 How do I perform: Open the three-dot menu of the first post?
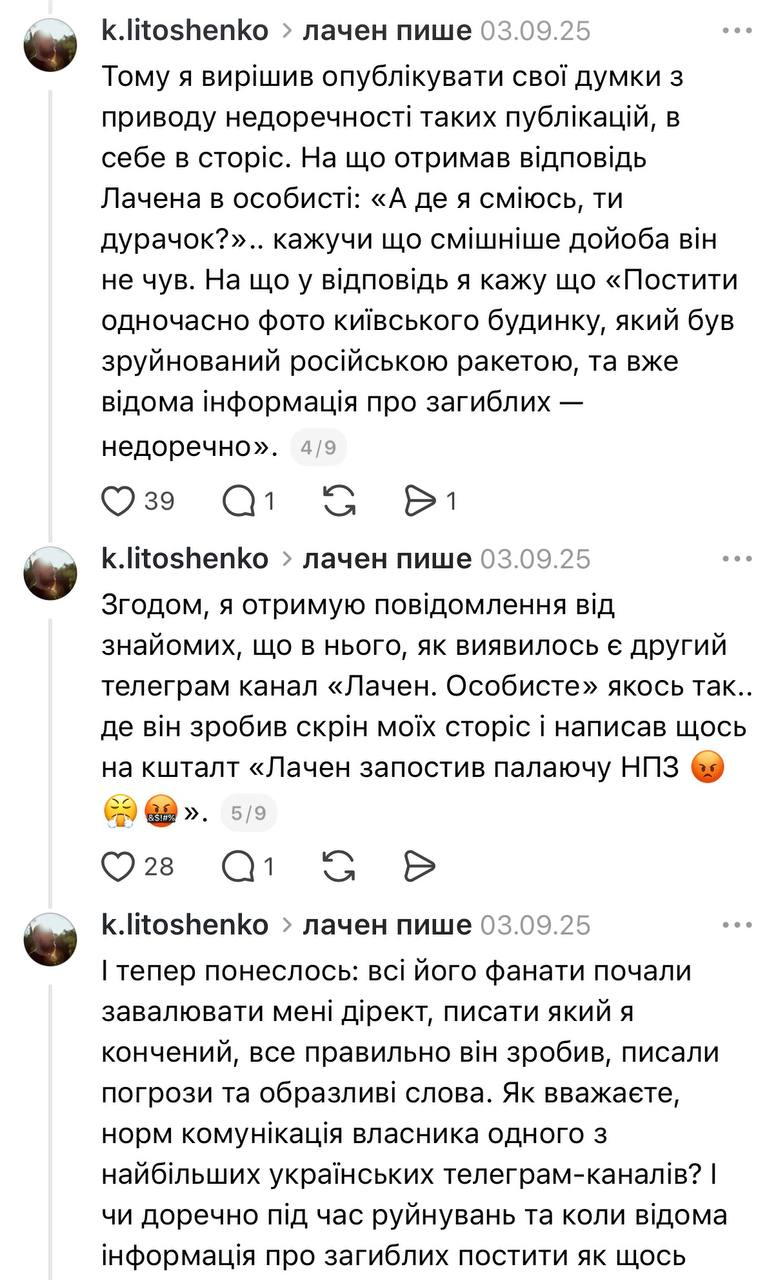737,31
